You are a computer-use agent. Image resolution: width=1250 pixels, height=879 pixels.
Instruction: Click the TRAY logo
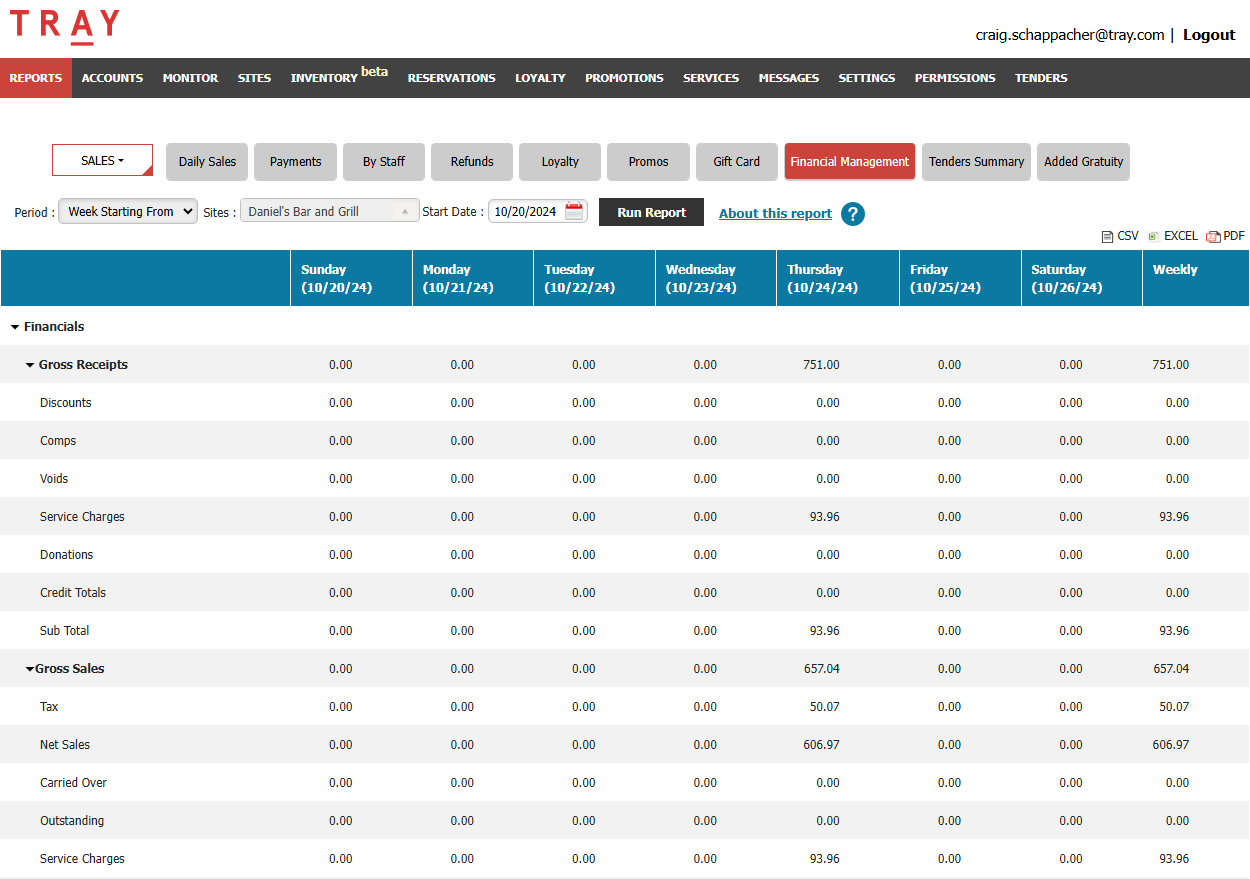[x=65, y=27]
